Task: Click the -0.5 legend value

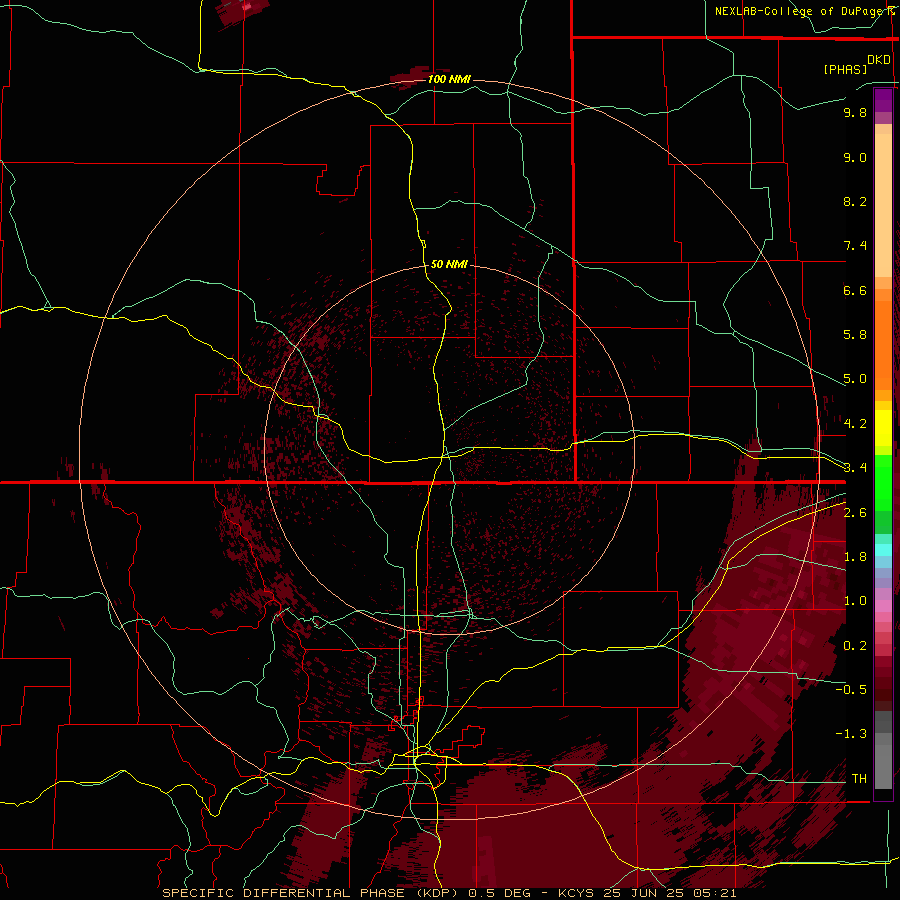Action: pos(851,690)
